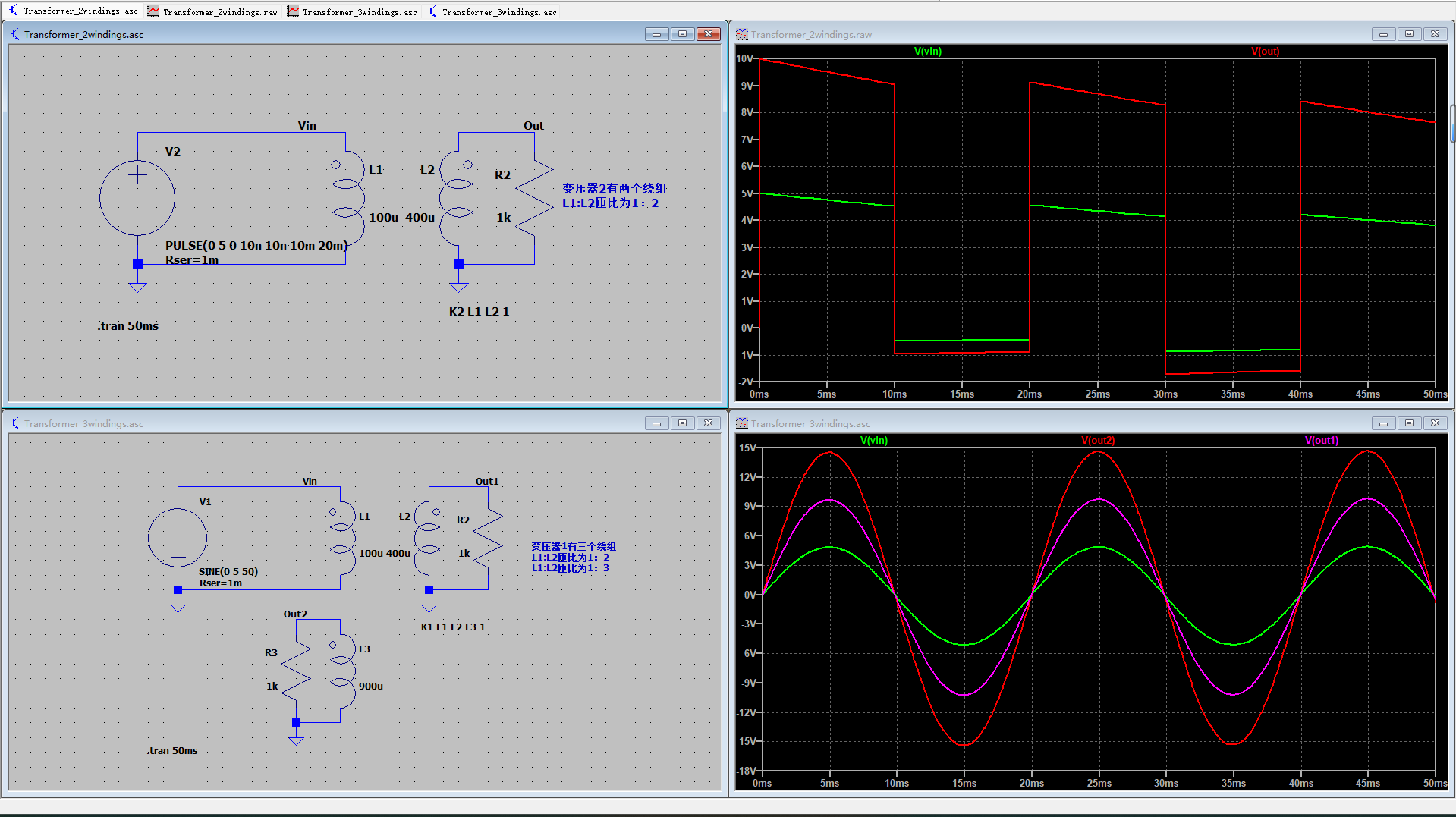The width and height of the screenshot is (1456, 817).
Task: Click the .tran 50ms directive in 2windings schematic
Action: pos(127,325)
